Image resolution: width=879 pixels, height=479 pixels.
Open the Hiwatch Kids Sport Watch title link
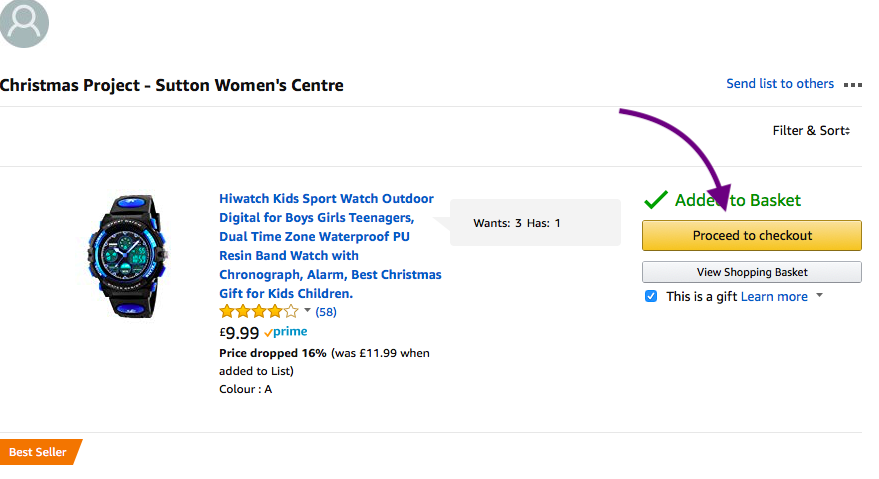(x=330, y=246)
